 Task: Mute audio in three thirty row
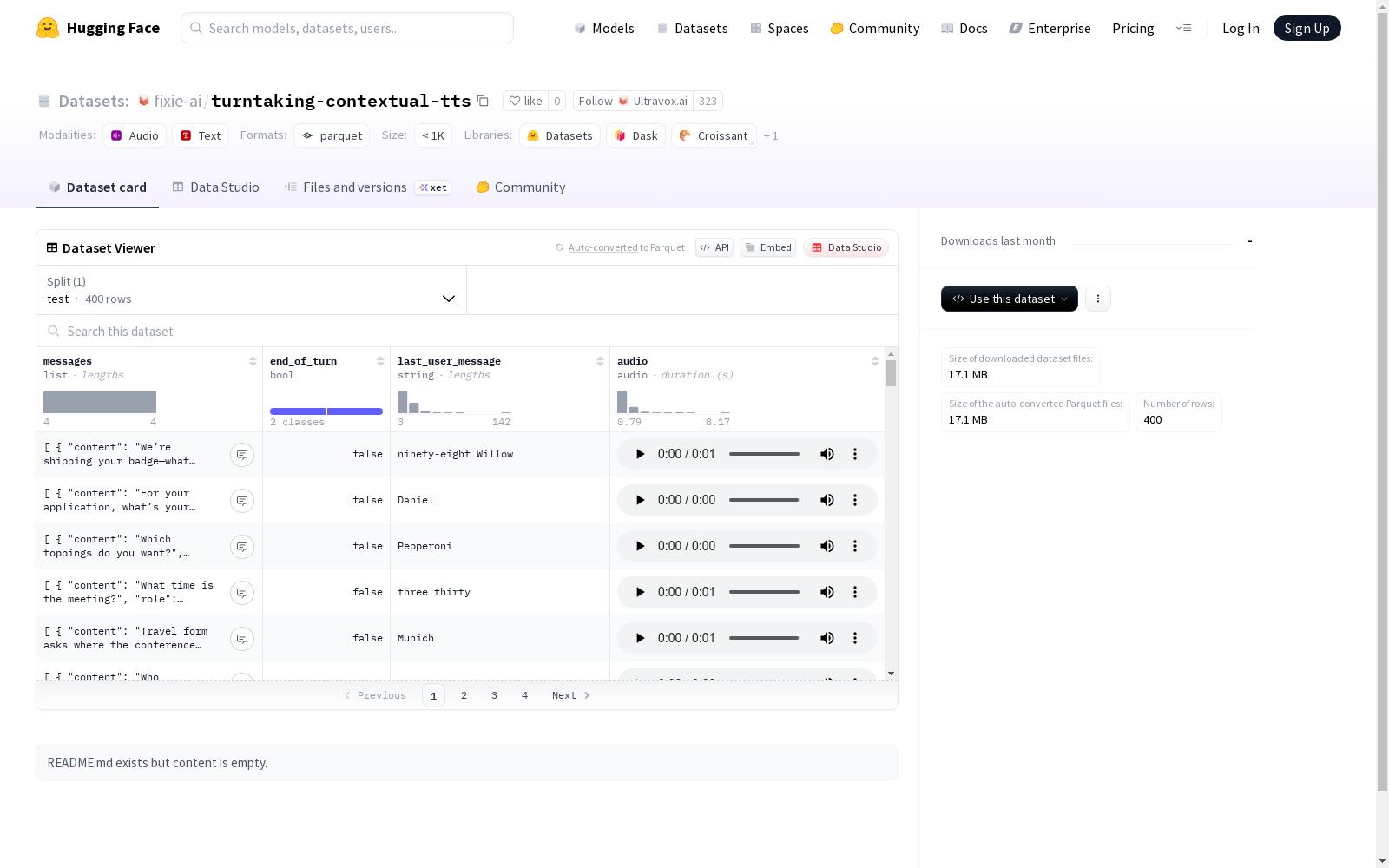tap(827, 592)
